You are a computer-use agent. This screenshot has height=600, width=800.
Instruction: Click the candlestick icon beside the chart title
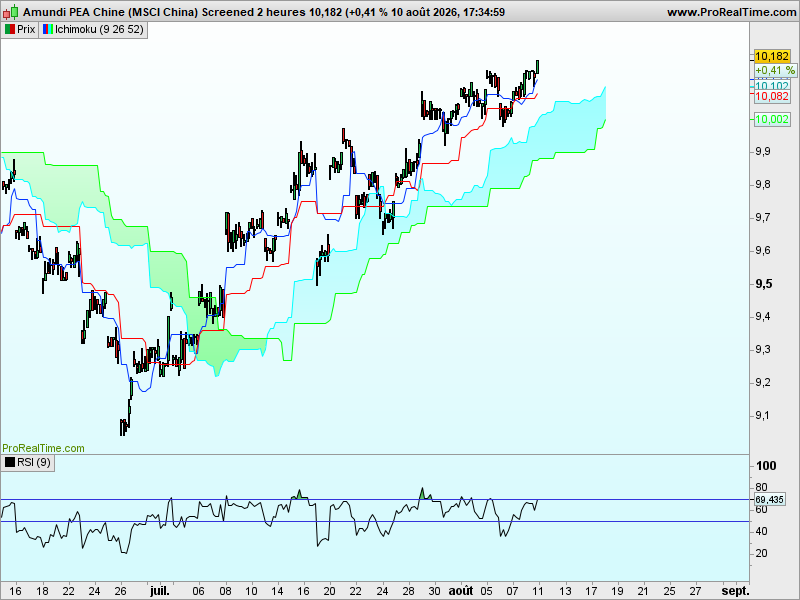(10, 12)
